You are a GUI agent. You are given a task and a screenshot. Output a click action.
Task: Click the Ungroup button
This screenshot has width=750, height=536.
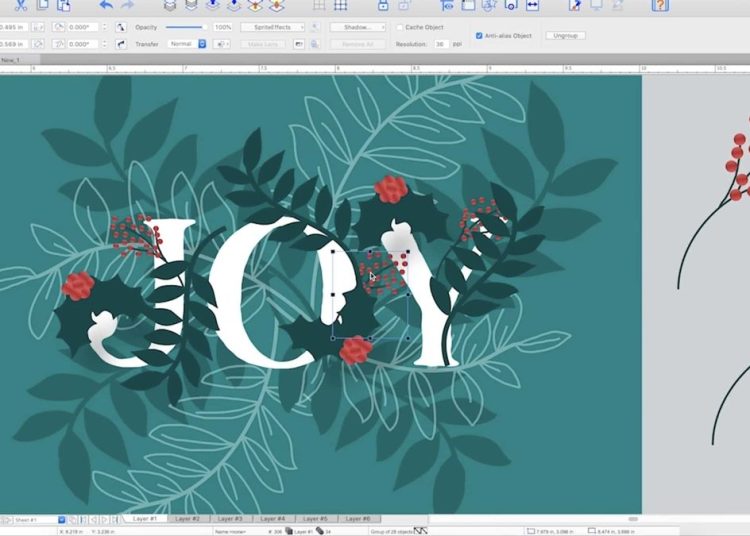pos(565,35)
